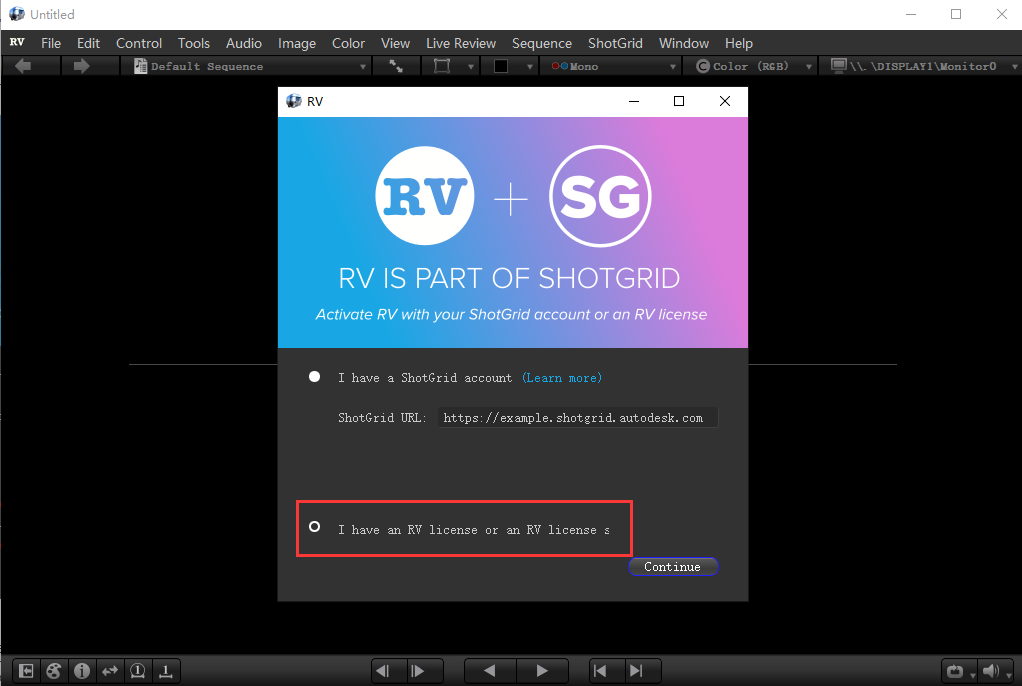Open the color palette panel icon
The height and width of the screenshot is (686, 1022).
[x=53, y=670]
